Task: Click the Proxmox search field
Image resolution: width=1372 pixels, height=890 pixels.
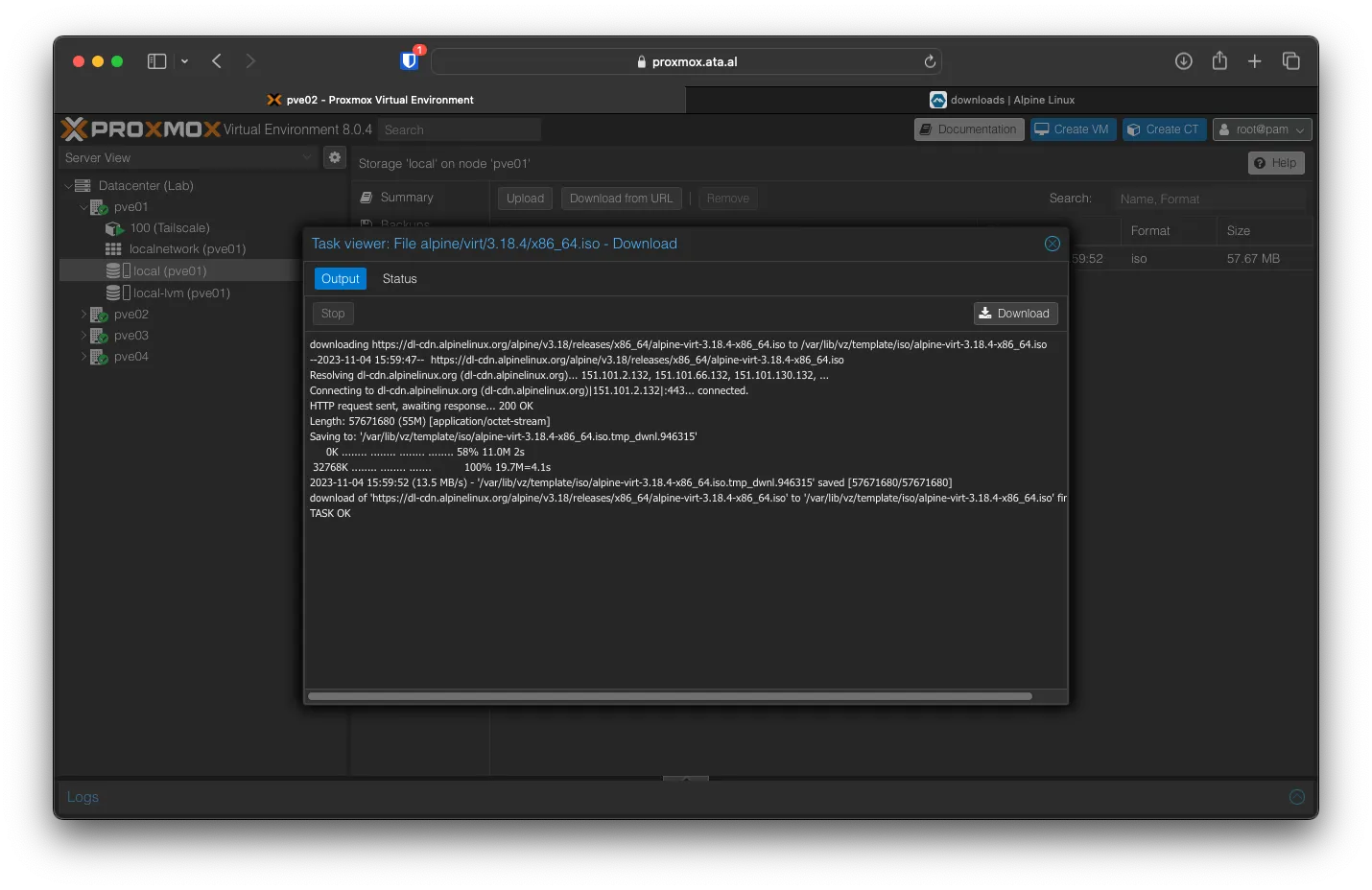Action: (460, 129)
